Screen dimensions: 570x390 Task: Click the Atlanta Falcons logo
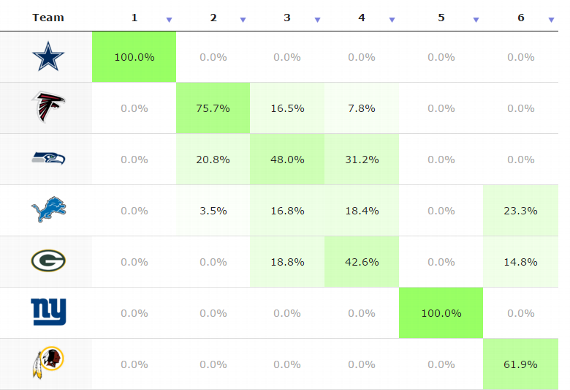tap(48, 107)
